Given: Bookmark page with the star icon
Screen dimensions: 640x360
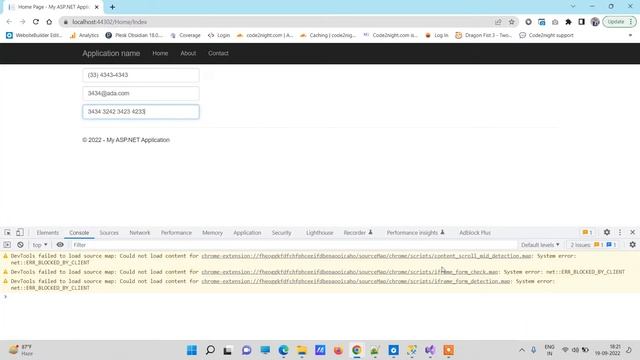Looking at the screenshot, I should point(511,22).
